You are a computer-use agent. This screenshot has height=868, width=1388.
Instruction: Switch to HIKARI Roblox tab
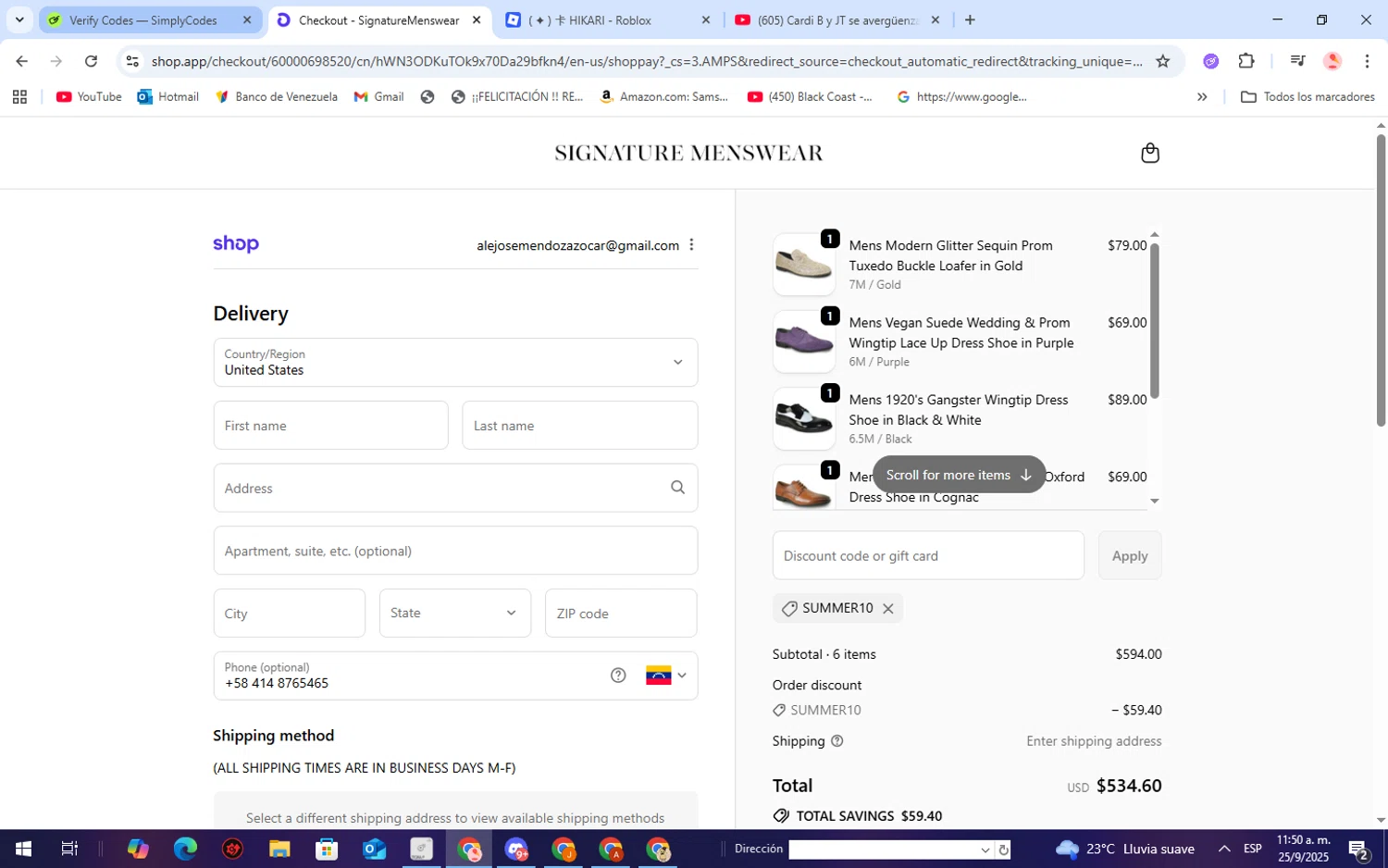(608, 20)
